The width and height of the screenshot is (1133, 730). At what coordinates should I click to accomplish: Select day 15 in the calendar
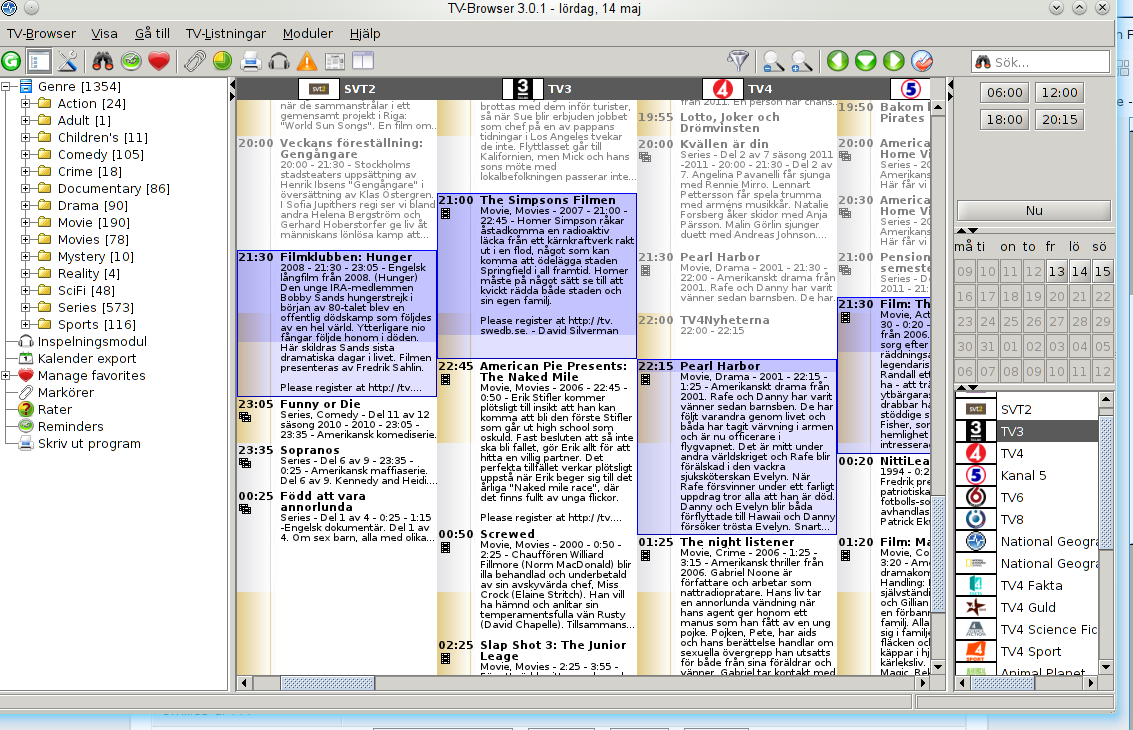1102,272
